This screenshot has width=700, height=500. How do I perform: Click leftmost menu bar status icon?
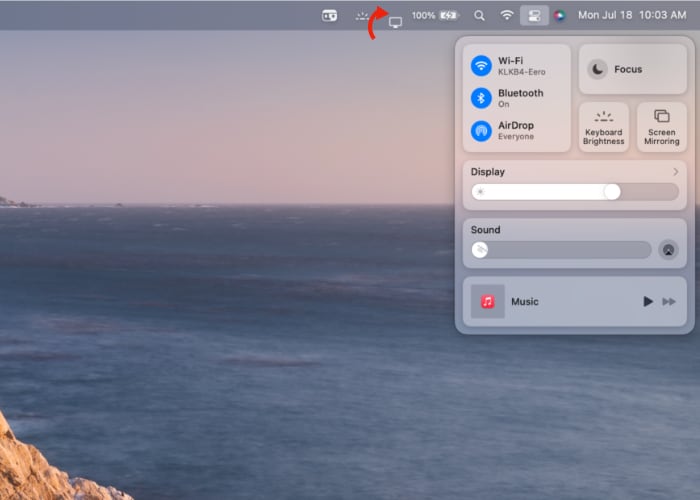click(x=329, y=16)
